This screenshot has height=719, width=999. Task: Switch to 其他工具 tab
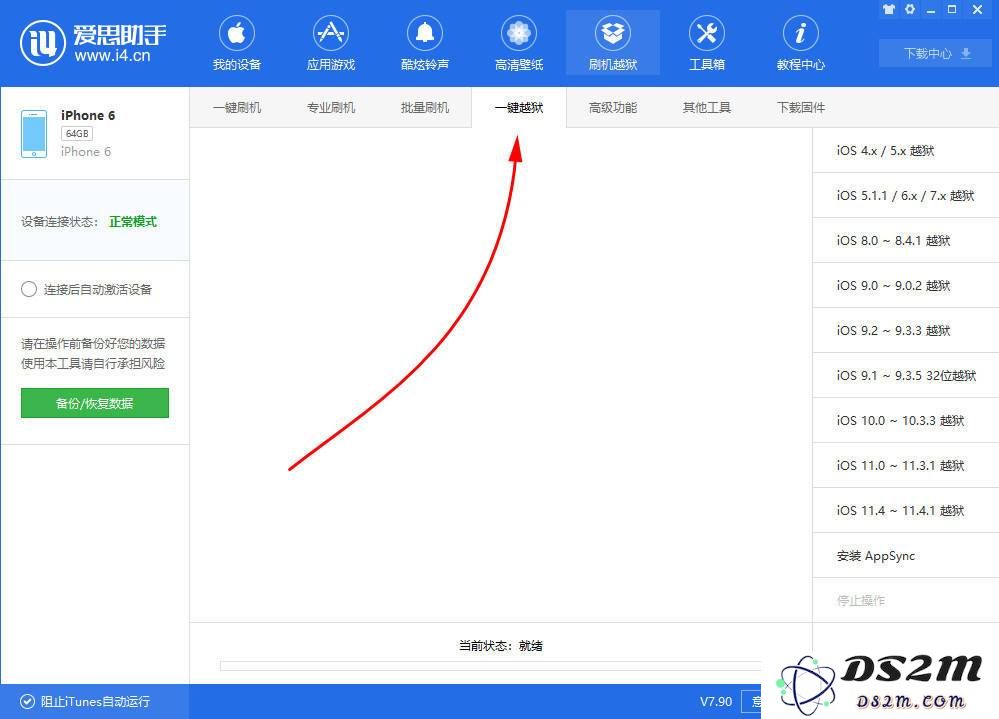[x=707, y=108]
